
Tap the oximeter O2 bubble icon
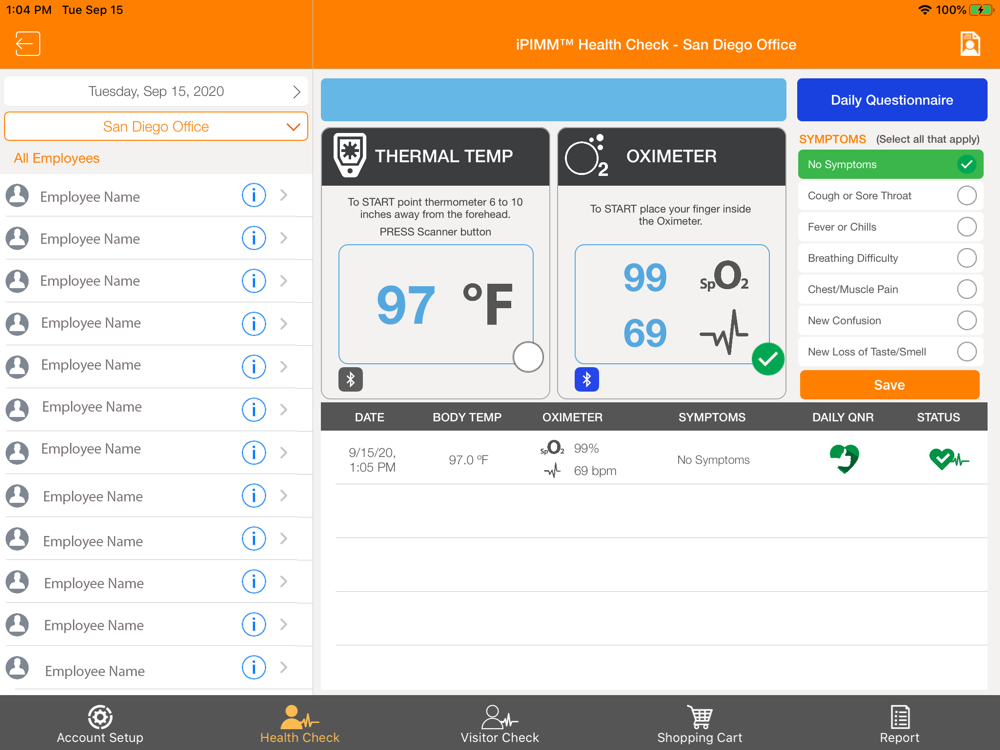(587, 155)
